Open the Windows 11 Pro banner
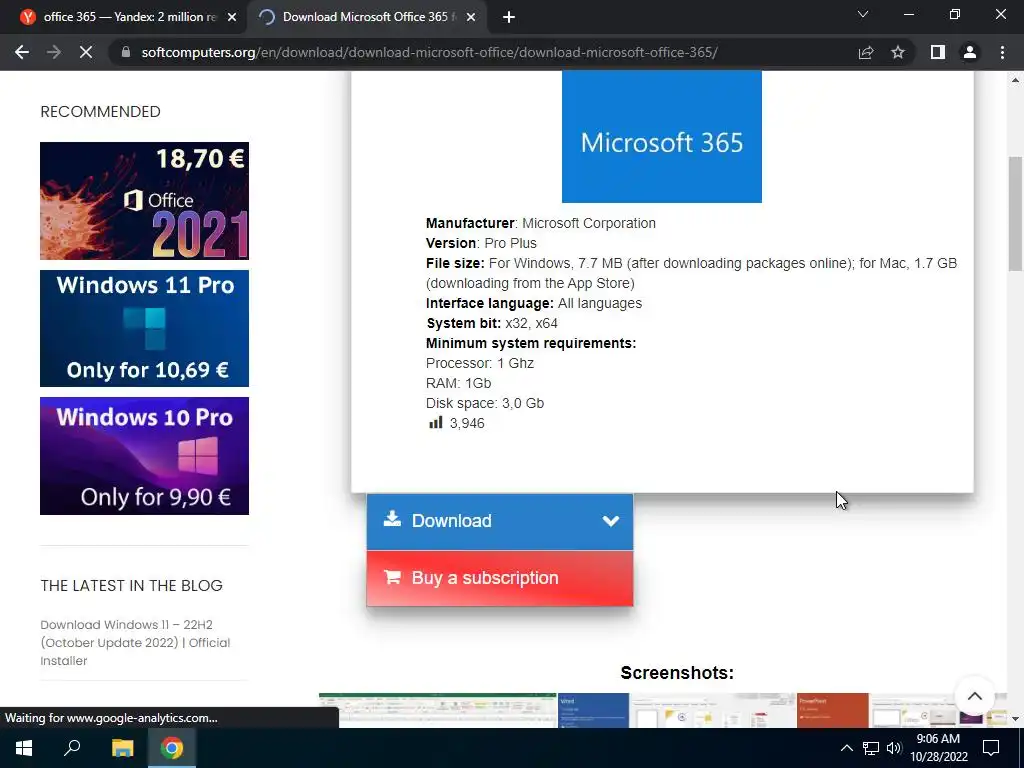 click(144, 328)
